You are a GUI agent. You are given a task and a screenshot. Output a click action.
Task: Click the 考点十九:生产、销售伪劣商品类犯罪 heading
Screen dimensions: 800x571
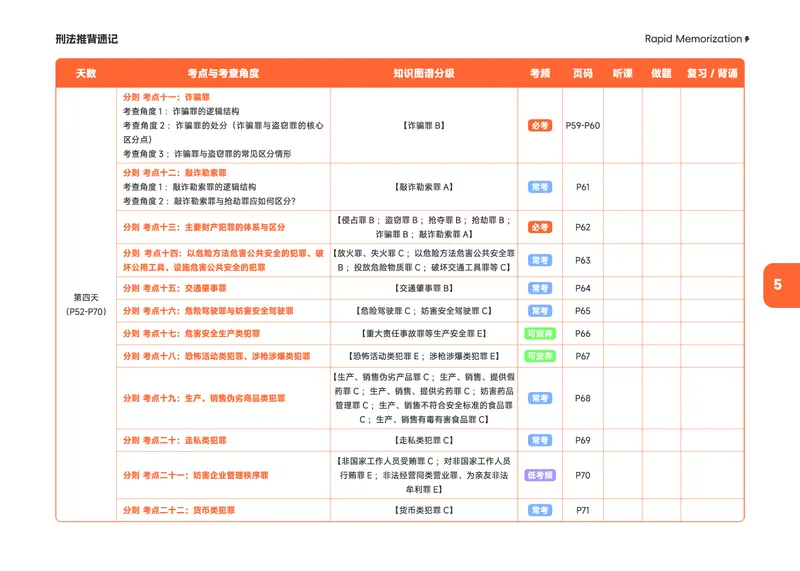point(204,398)
